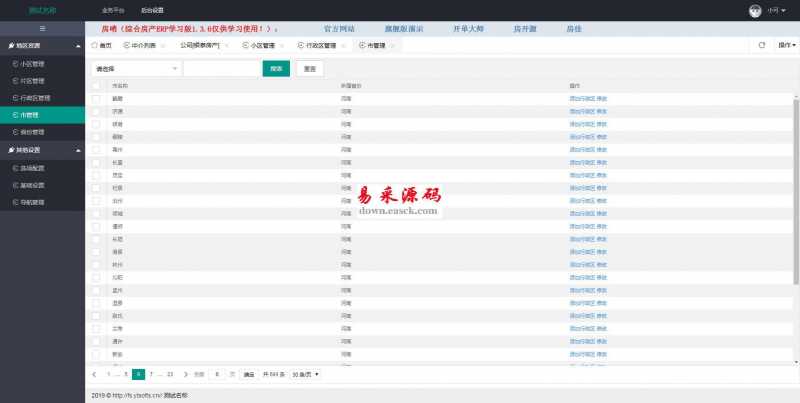
Task: Click the search text input field
Action: 221,69
